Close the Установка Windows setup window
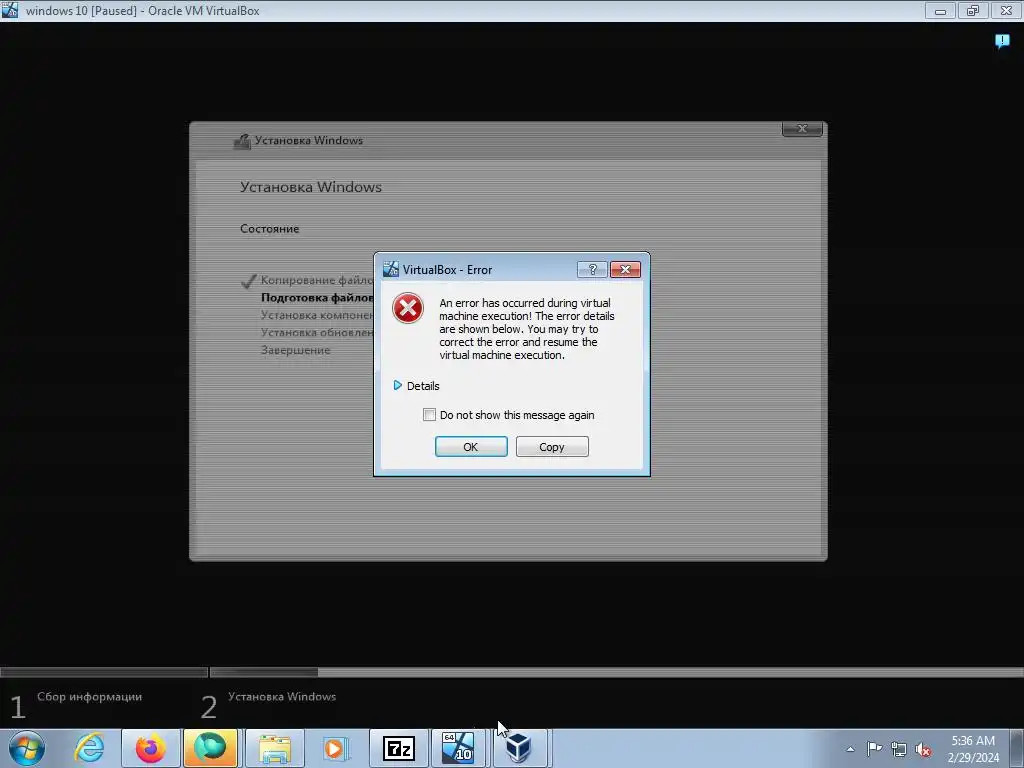Viewport: 1024px width, 768px height. tap(802, 129)
